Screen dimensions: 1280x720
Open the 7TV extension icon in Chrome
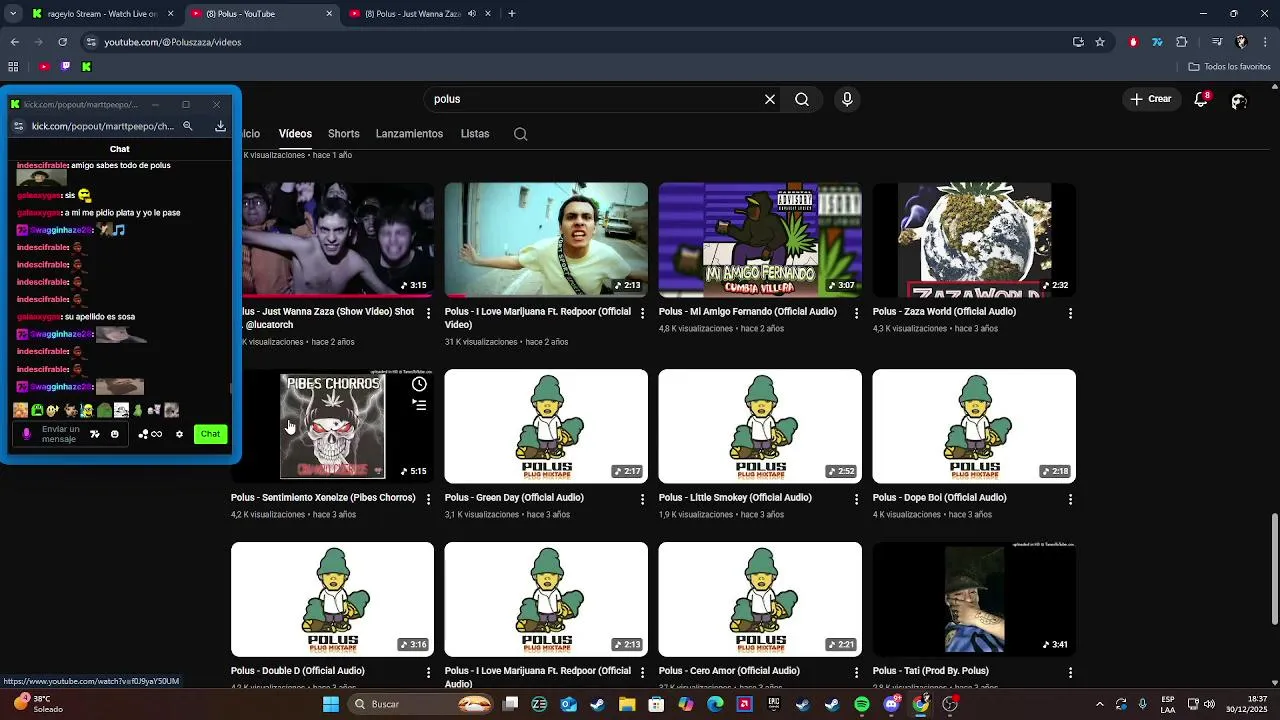(1157, 42)
